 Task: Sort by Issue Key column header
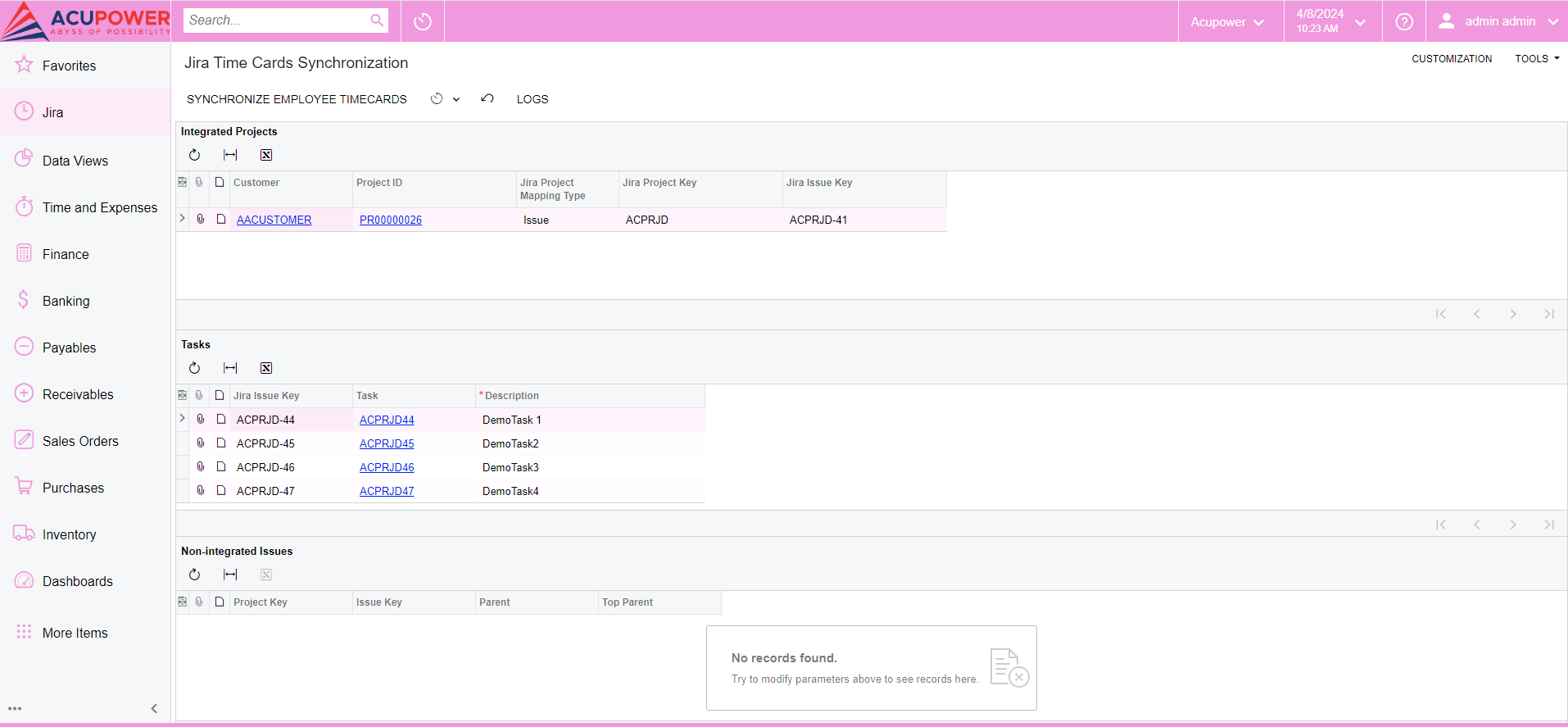click(x=414, y=602)
